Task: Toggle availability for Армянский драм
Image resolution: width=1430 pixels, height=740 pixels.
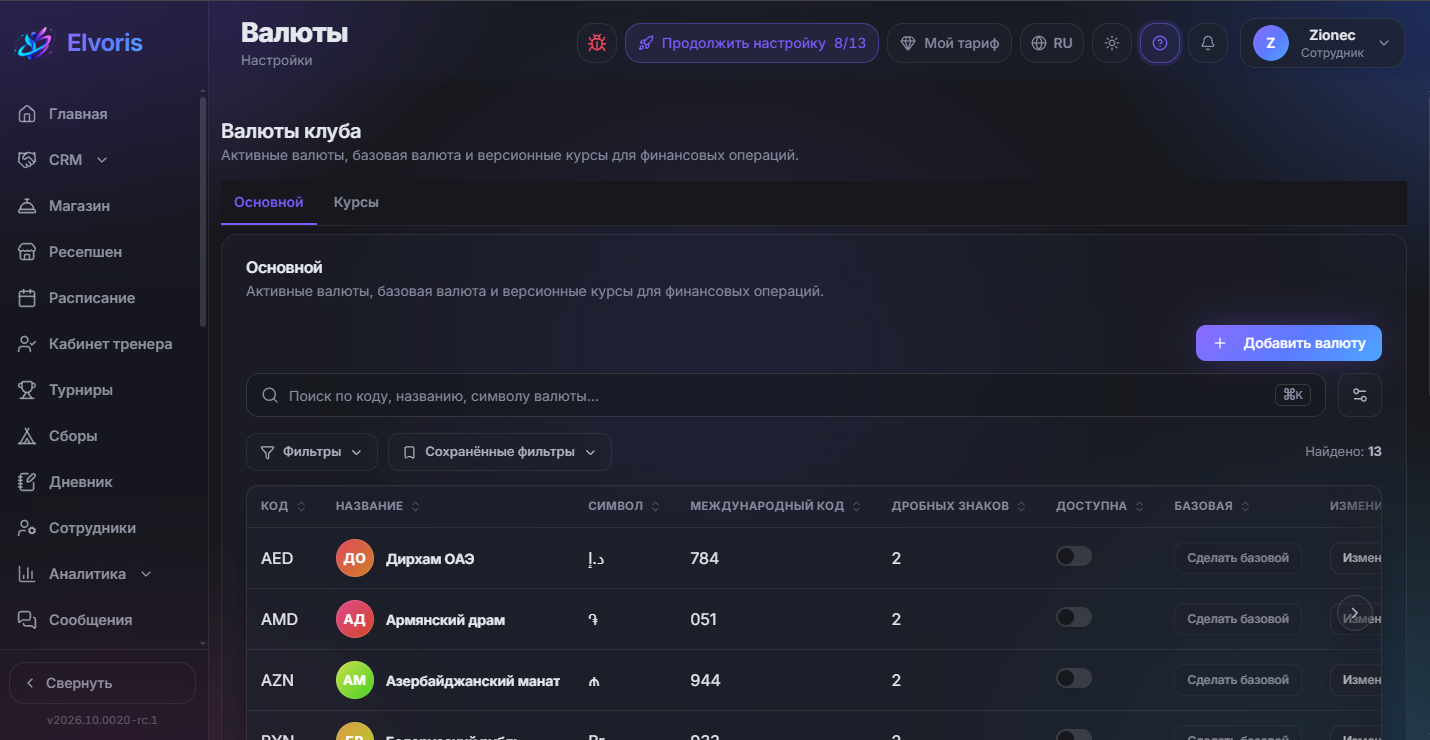Action: tap(1074, 617)
